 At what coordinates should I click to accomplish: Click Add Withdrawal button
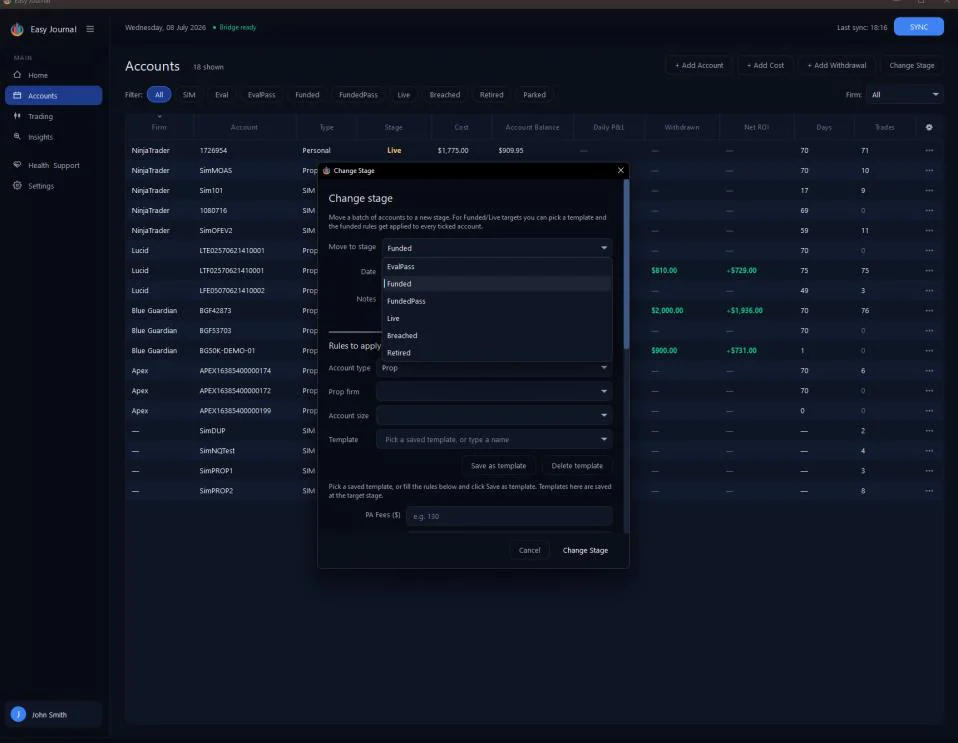[x=836, y=65]
